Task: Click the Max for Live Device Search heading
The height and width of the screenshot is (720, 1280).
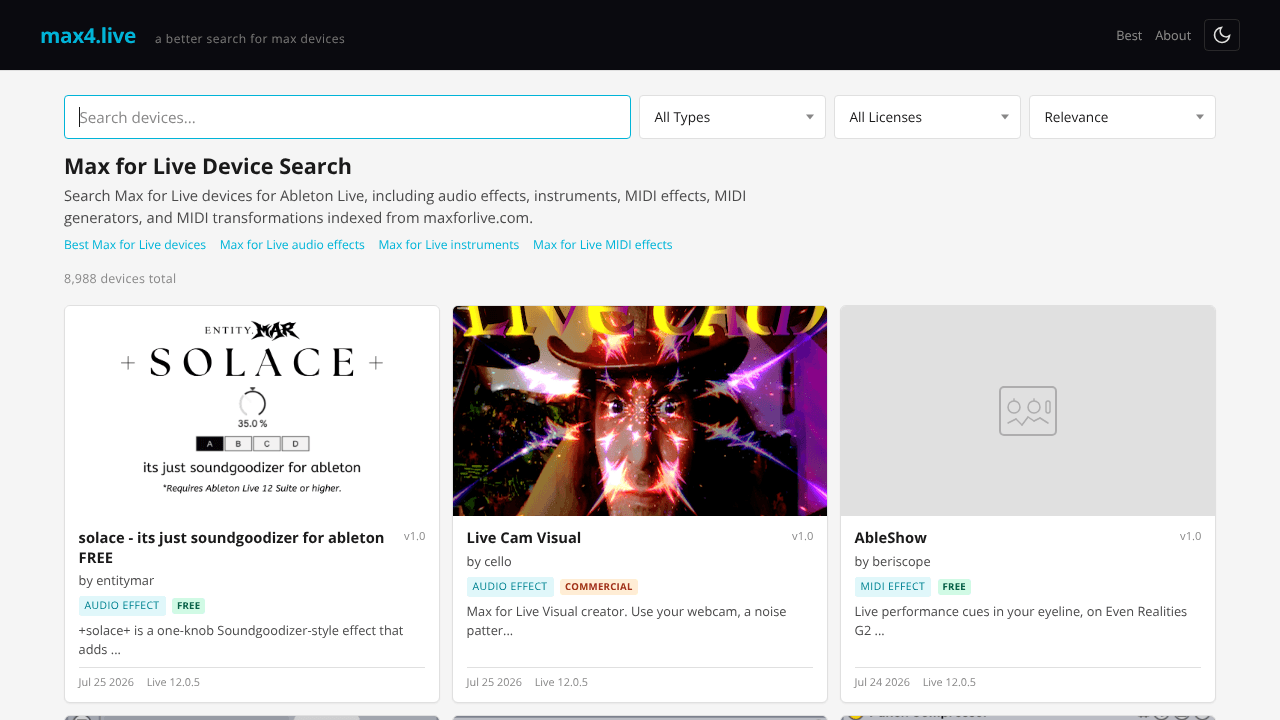Action: coord(208,167)
